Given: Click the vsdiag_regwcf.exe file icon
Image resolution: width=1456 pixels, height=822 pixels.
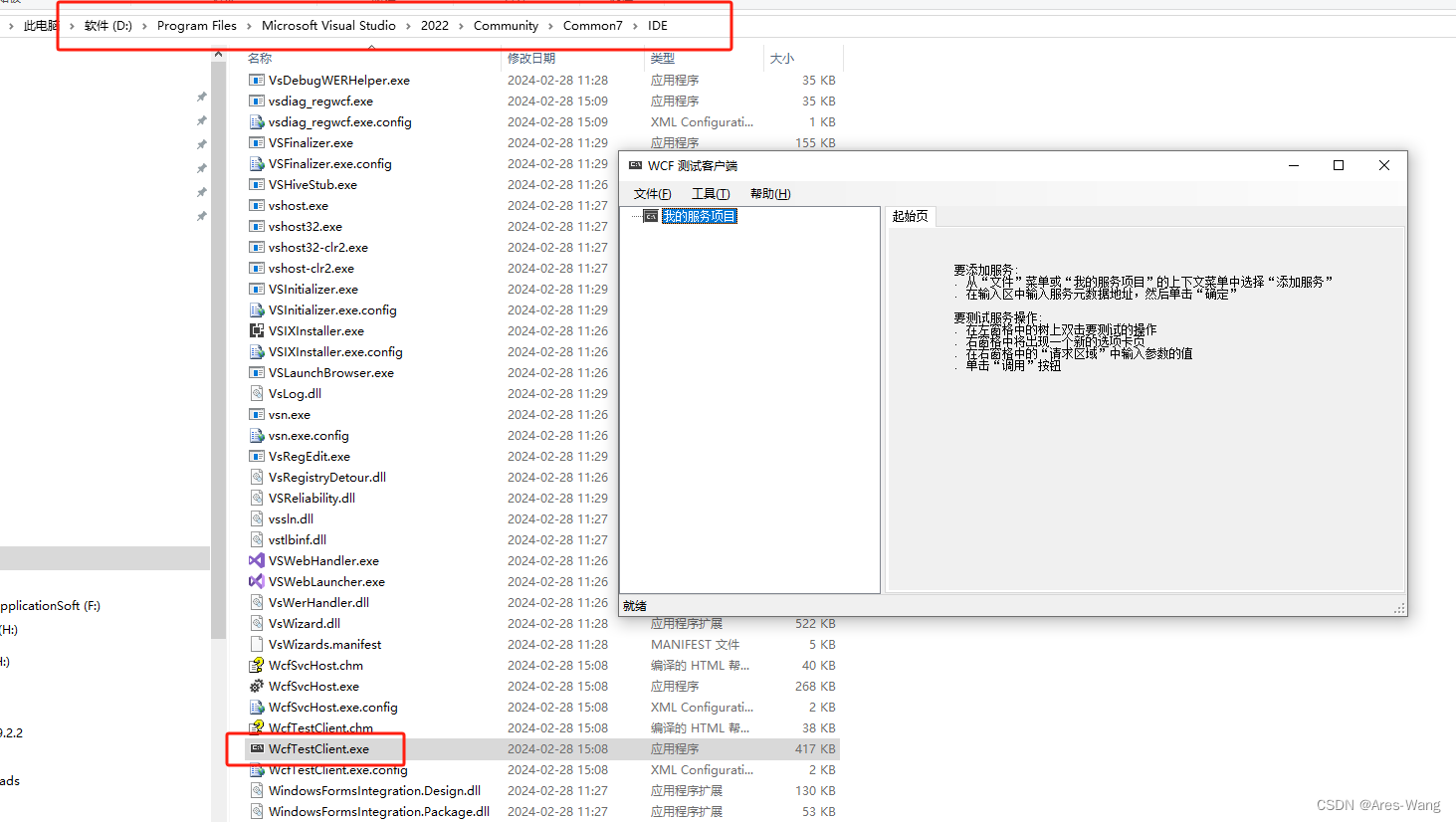Looking at the screenshot, I should [257, 101].
